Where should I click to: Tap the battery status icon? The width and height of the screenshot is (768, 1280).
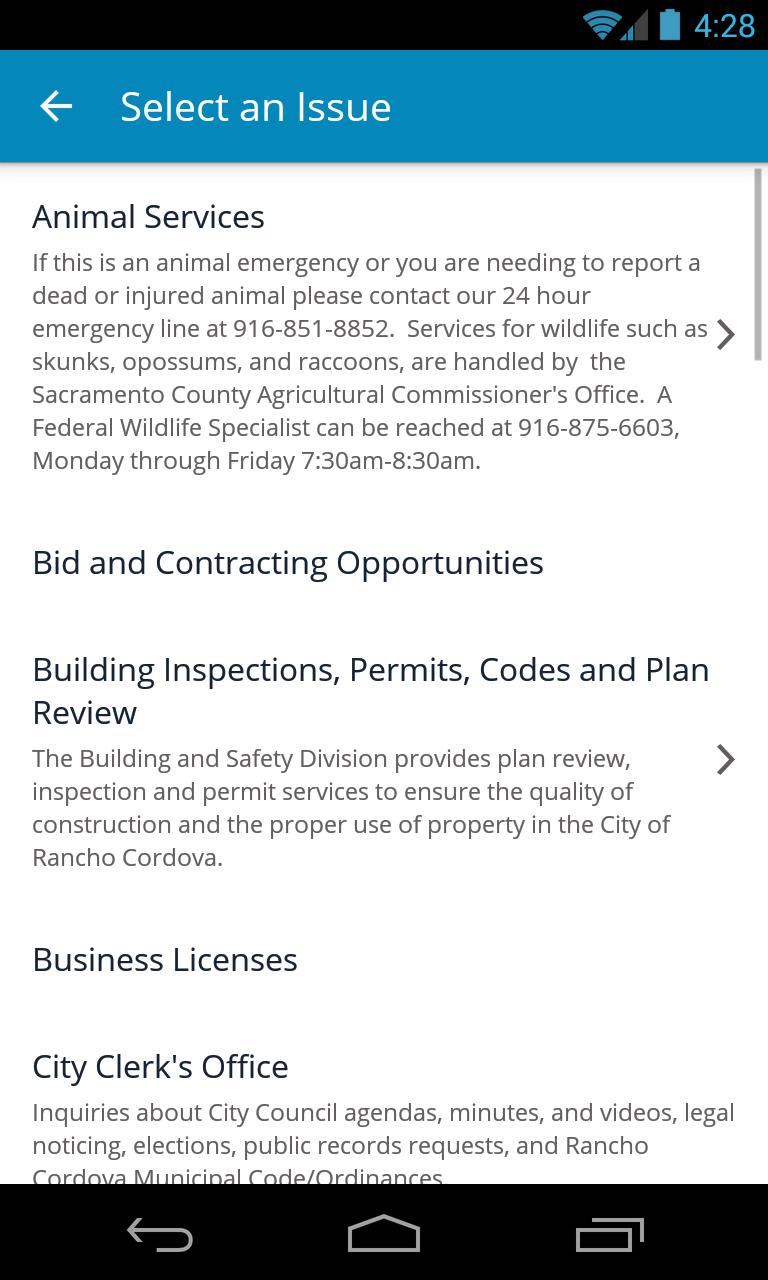pos(669,25)
